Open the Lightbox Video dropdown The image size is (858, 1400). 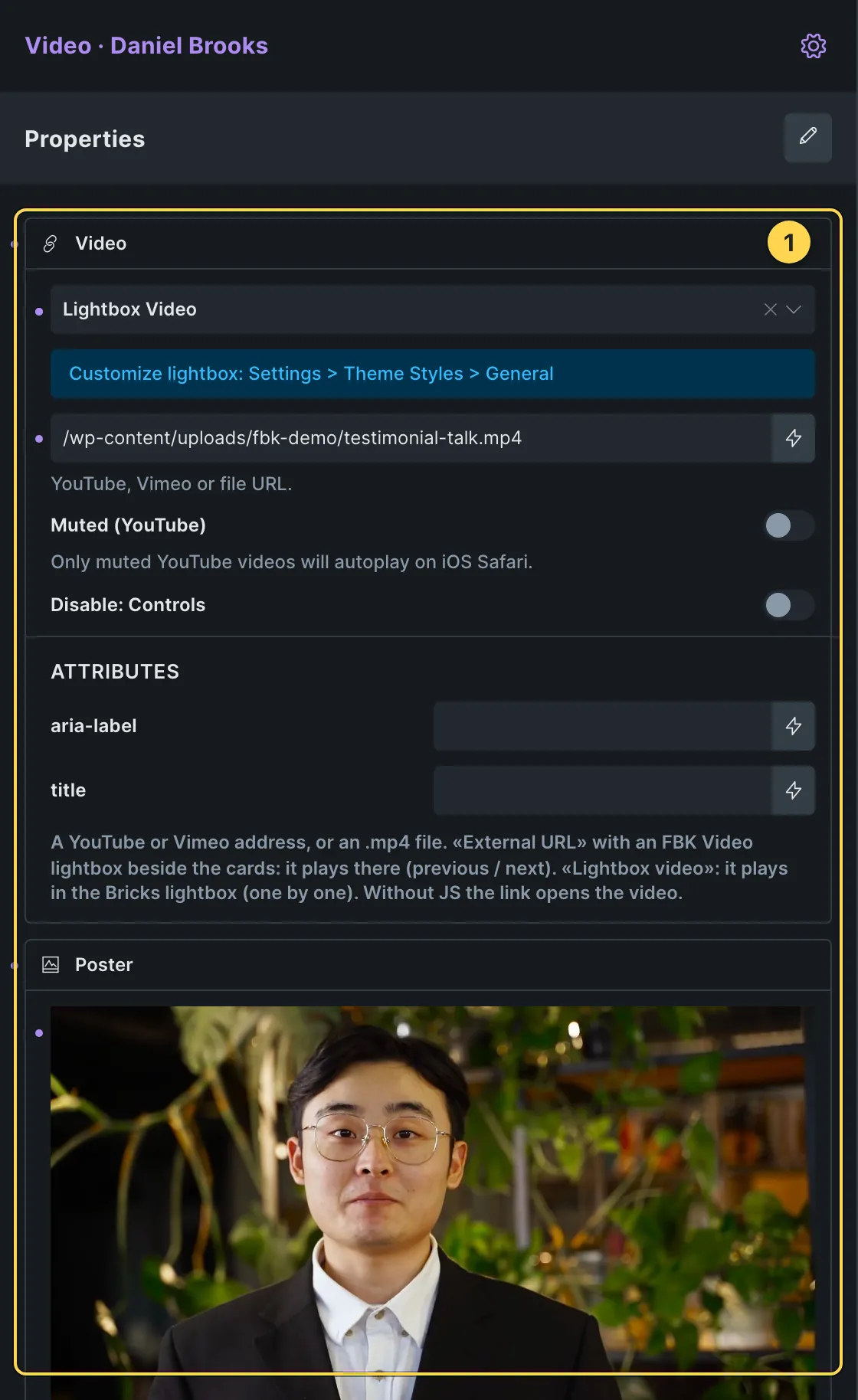(794, 309)
